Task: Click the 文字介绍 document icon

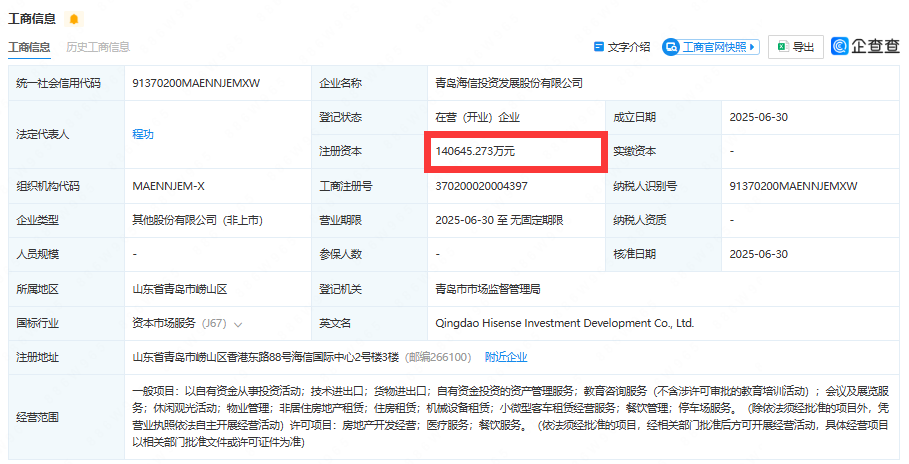Action: tap(599, 46)
